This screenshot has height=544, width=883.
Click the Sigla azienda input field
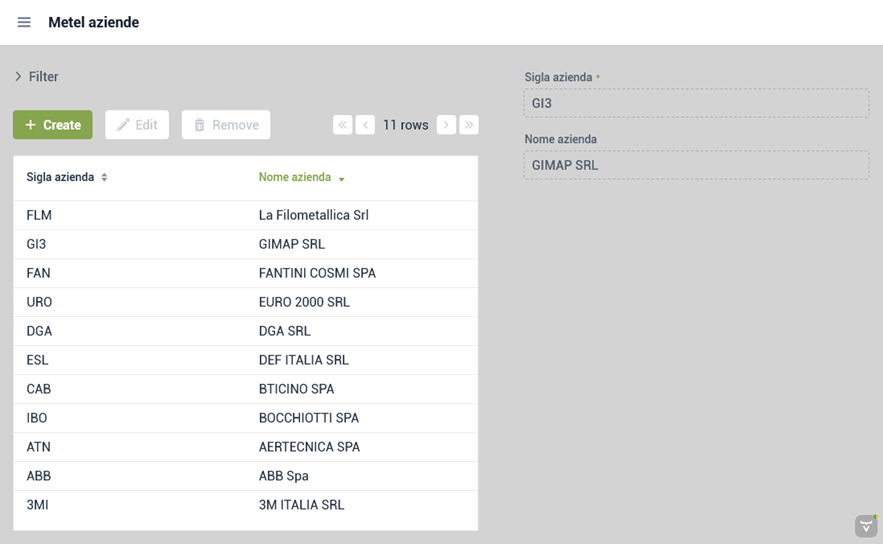pos(697,103)
